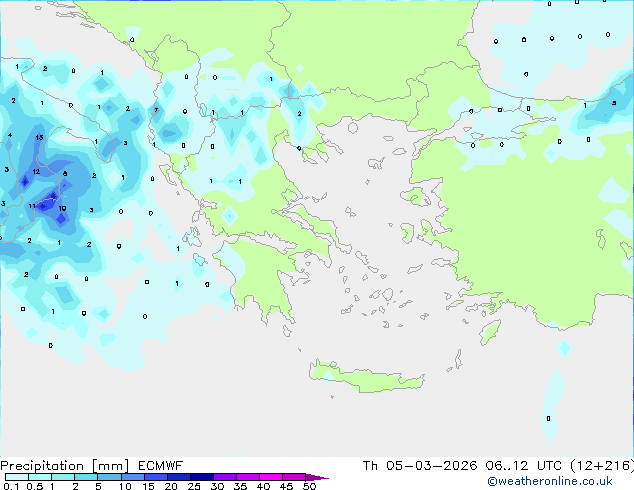Click the '50' legend scale label

click(x=309, y=486)
